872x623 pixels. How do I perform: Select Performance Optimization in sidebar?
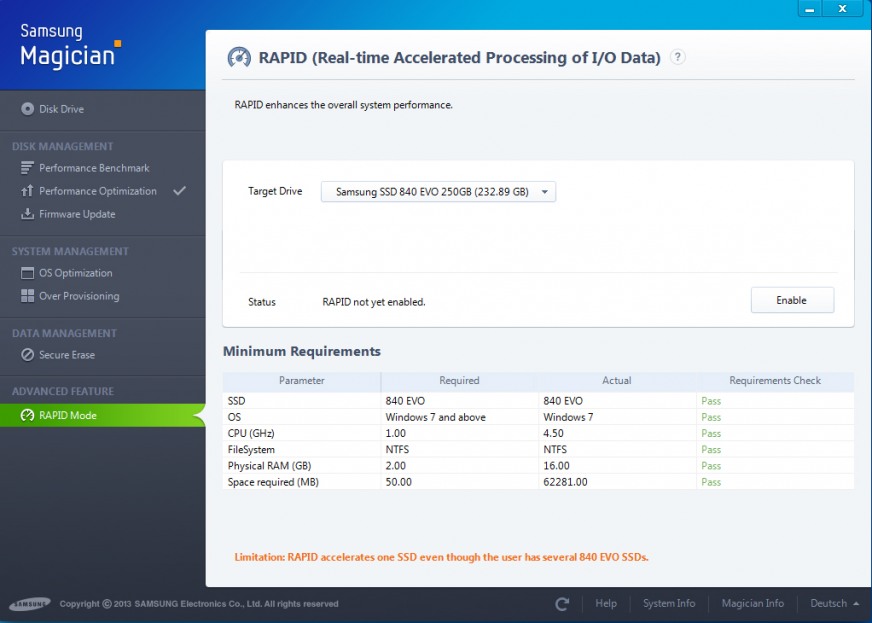[97, 191]
